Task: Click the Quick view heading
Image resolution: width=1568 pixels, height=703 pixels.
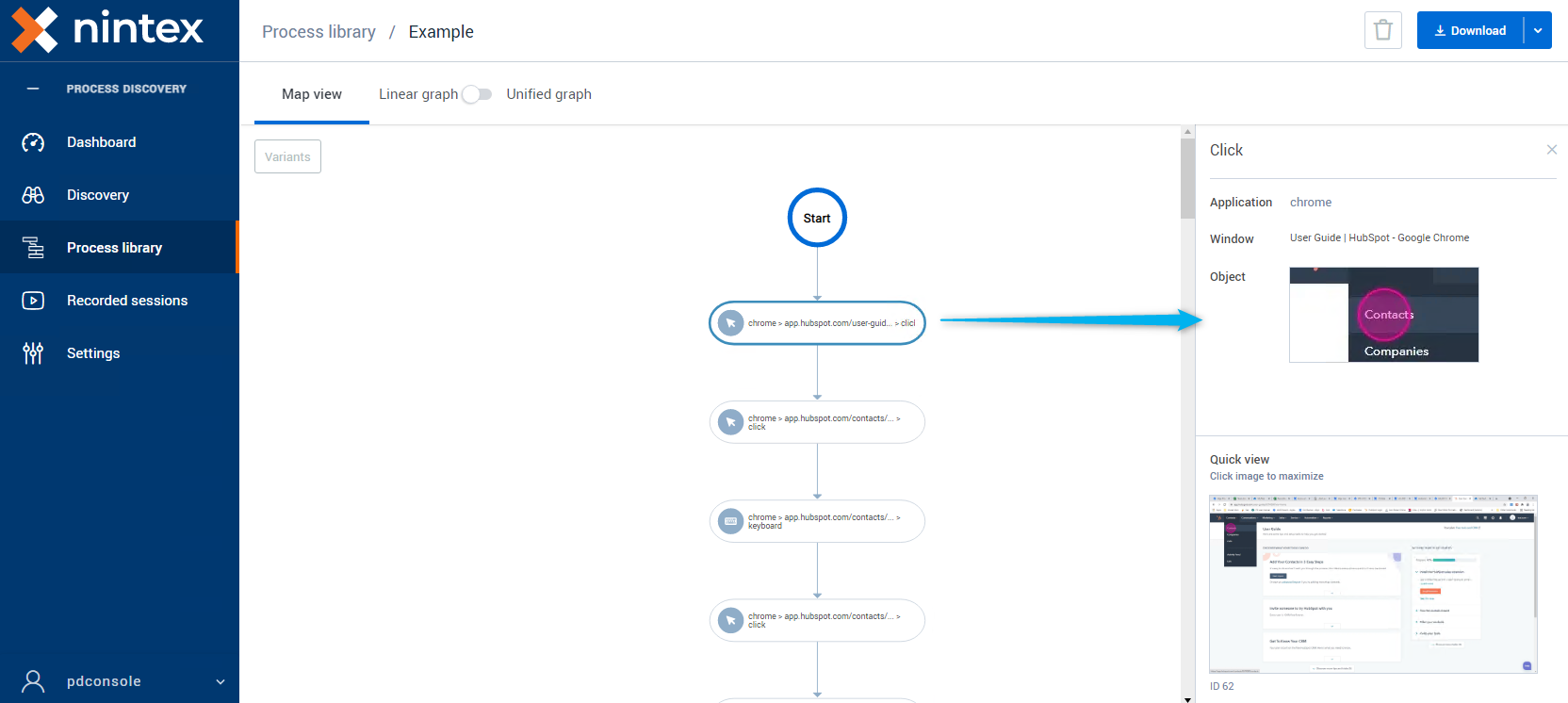Action: click(x=1240, y=460)
